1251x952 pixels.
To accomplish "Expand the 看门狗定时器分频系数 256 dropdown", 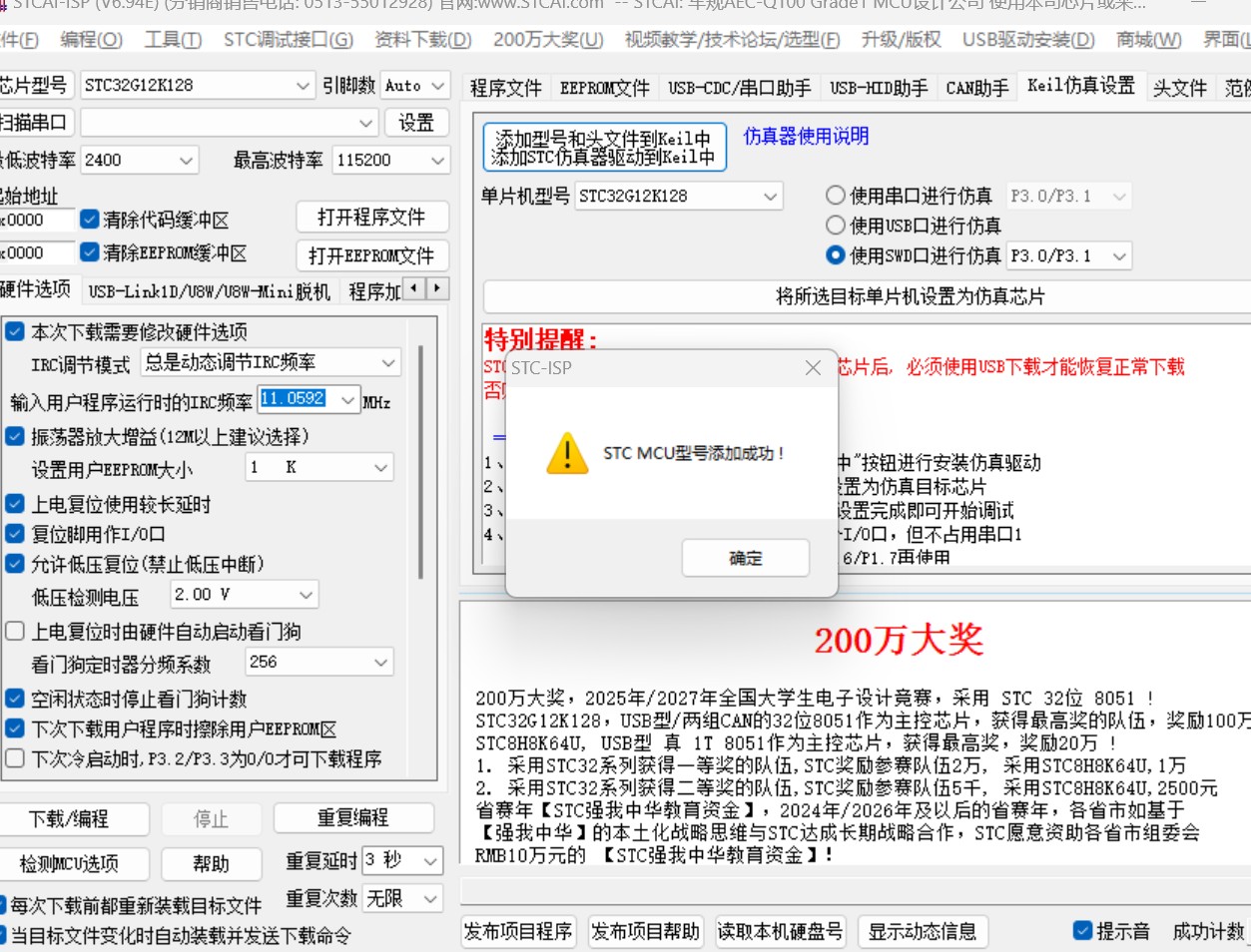I will [x=380, y=662].
